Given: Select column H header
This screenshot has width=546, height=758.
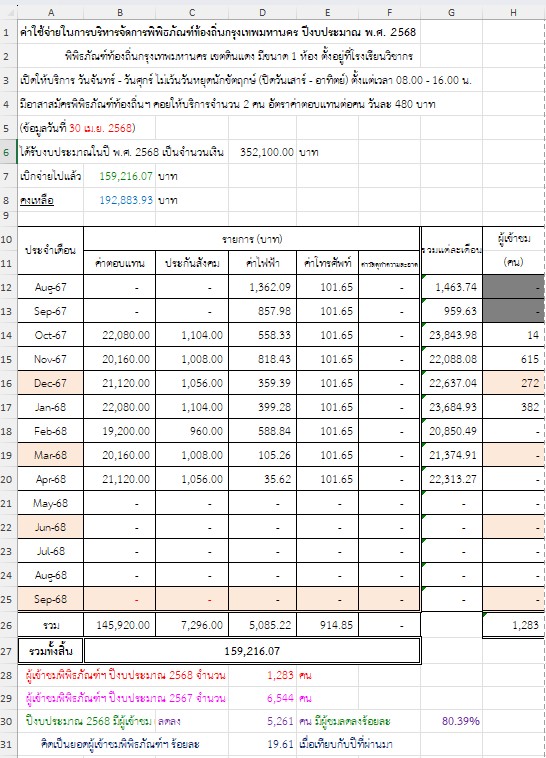Looking at the screenshot, I should (514, 13).
